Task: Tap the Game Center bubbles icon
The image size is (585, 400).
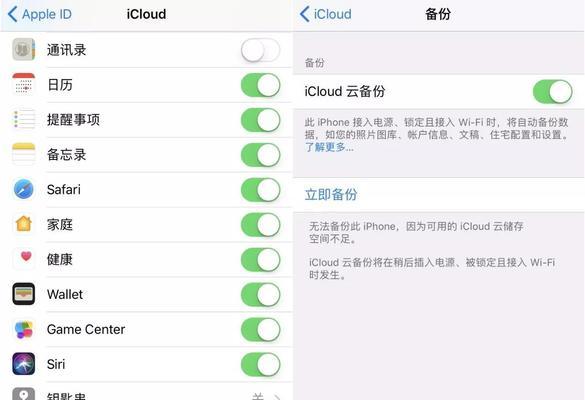Action: [24, 329]
